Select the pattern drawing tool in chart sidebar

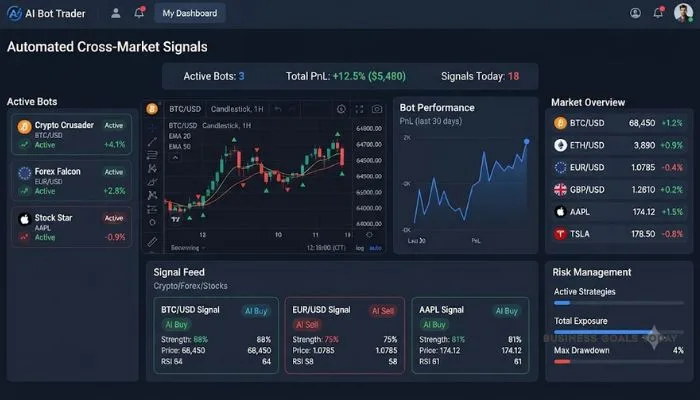152,168
